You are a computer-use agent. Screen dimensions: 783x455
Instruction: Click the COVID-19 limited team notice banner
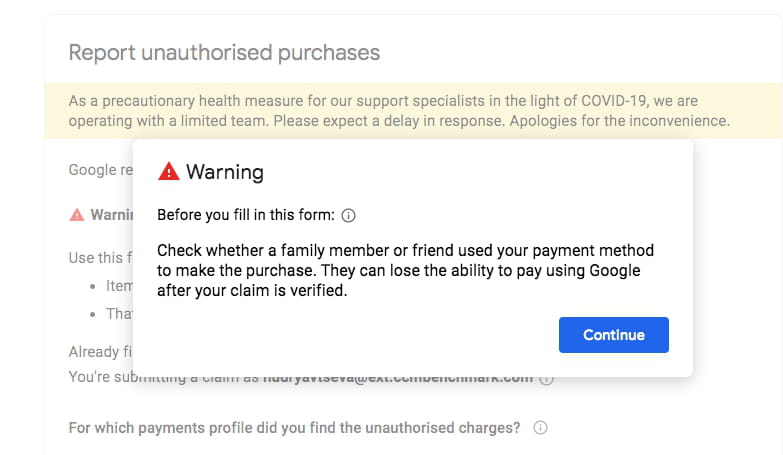pyautogui.click(x=399, y=110)
